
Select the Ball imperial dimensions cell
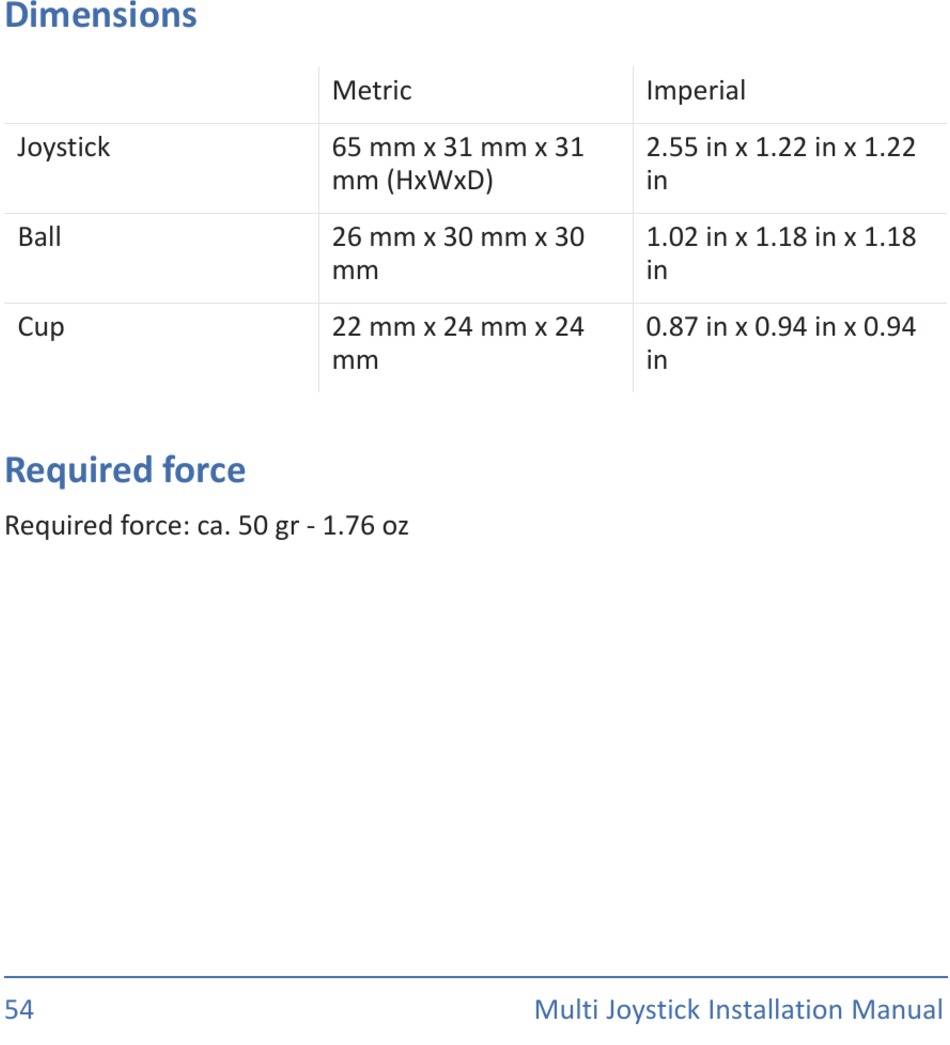(x=780, y=254)
